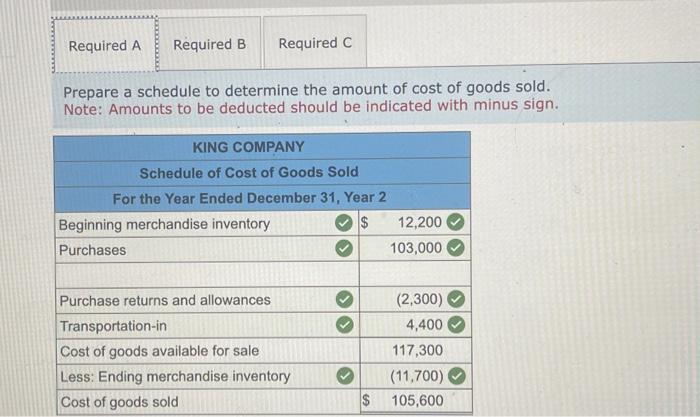Click the green checkmark beside Transportation-in label

344,325
